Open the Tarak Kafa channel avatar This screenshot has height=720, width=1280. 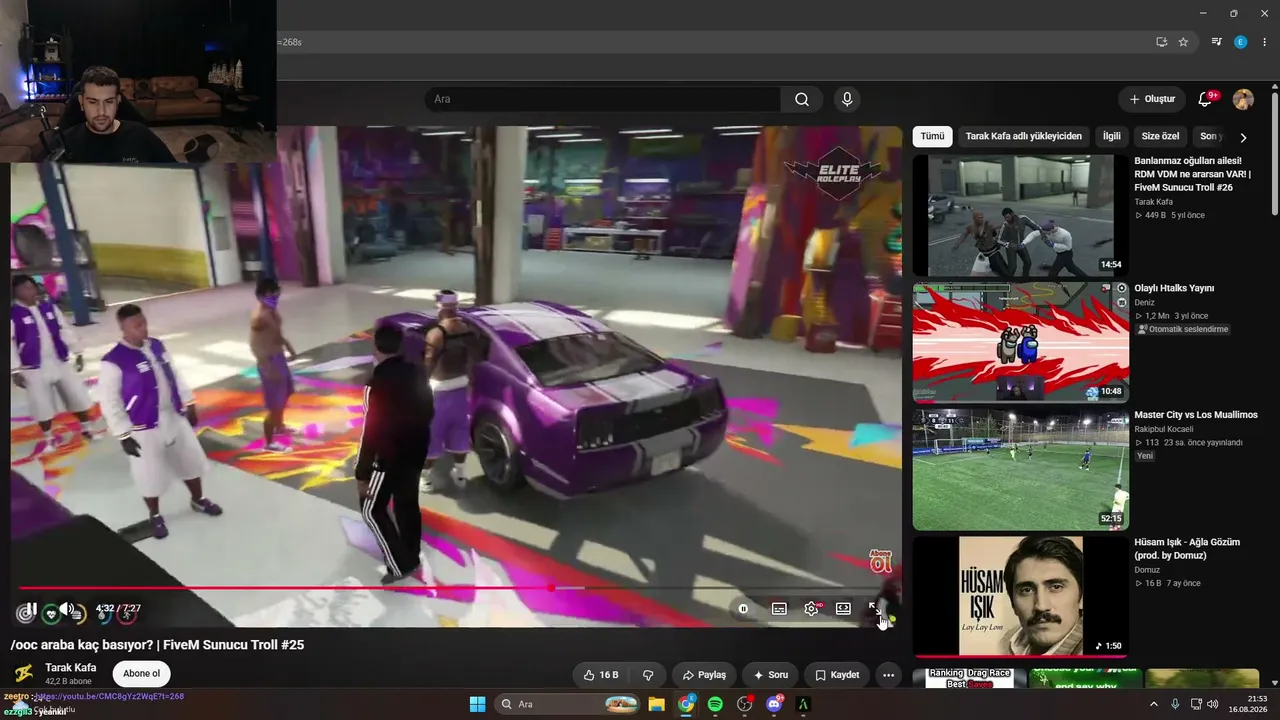click(23, 673)
